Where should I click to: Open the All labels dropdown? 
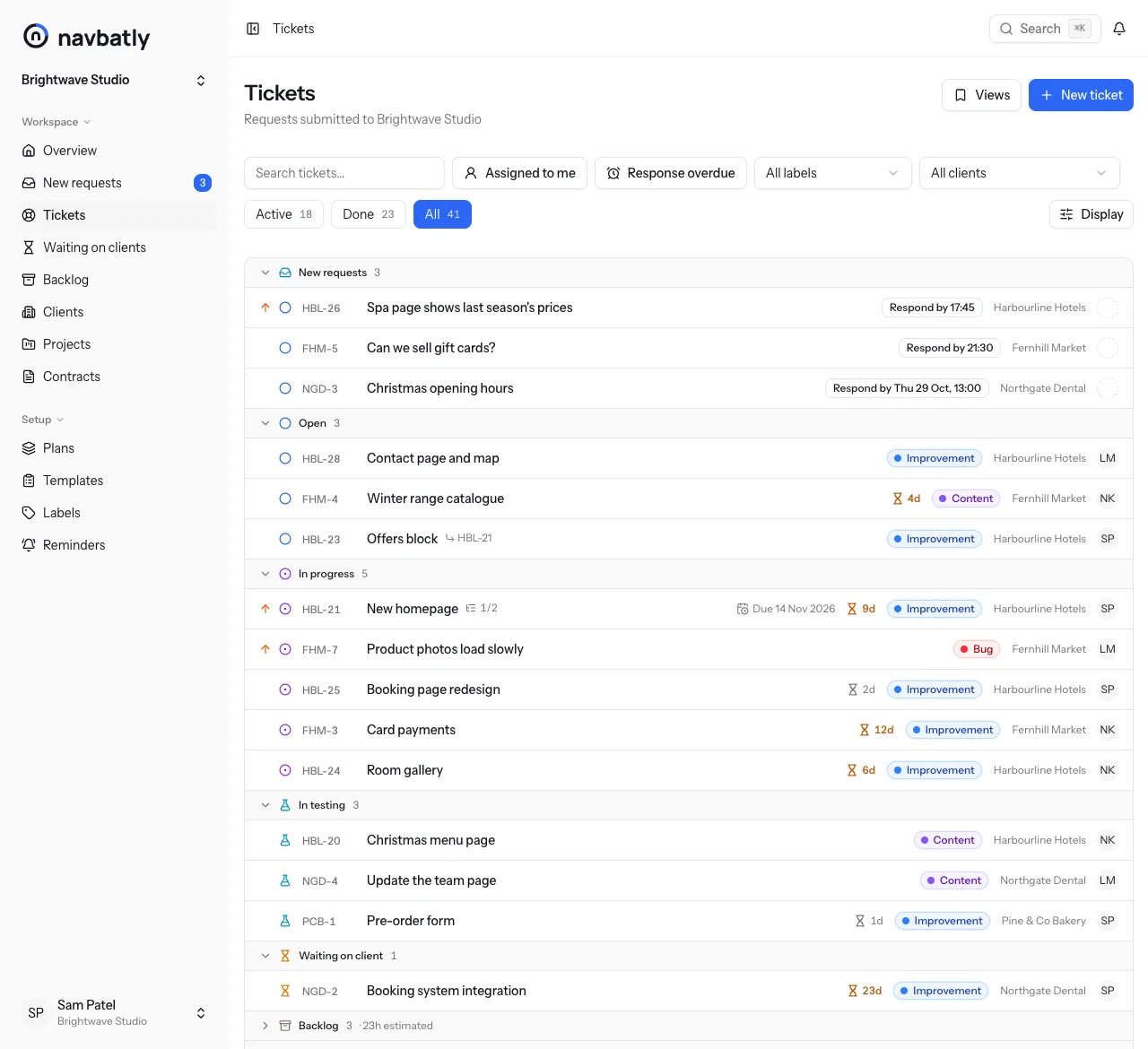833,173
